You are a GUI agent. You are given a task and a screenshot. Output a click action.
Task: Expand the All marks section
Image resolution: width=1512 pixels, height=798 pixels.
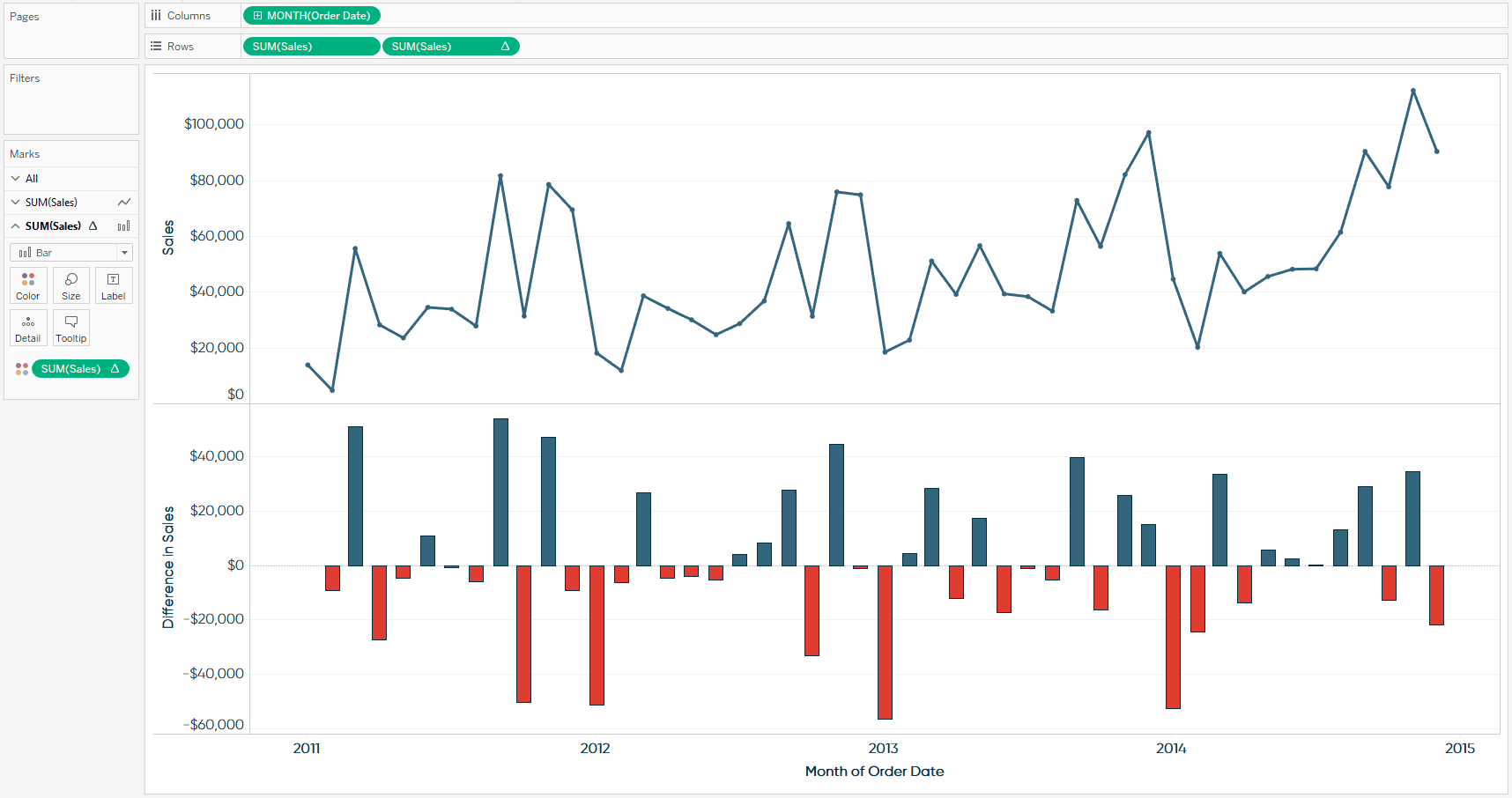(x=15, y=179)
